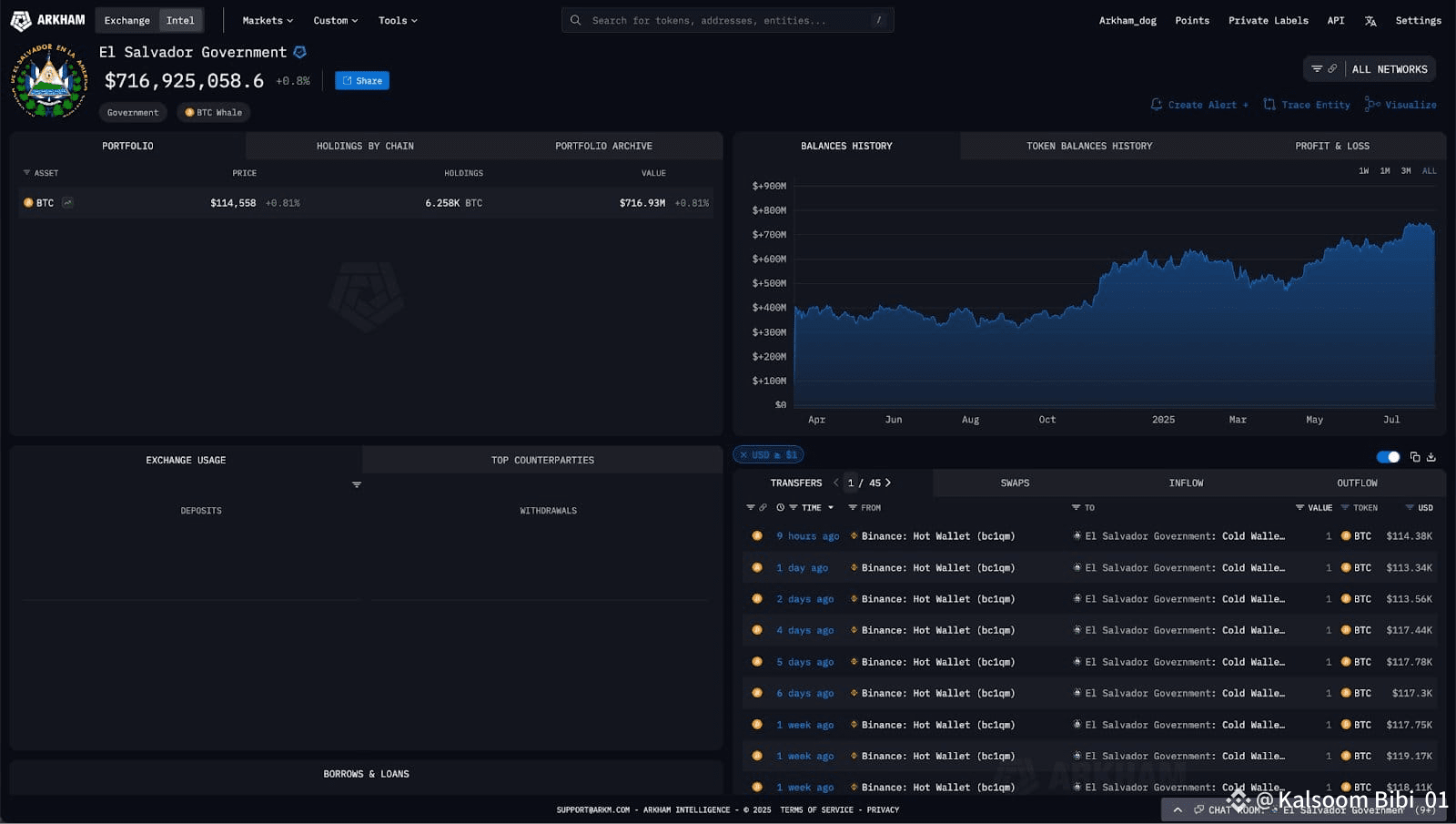Open the Inflow tab
Viewport: 1456px width, 824px height.
pyautogui.click(x=1186, y=483)
